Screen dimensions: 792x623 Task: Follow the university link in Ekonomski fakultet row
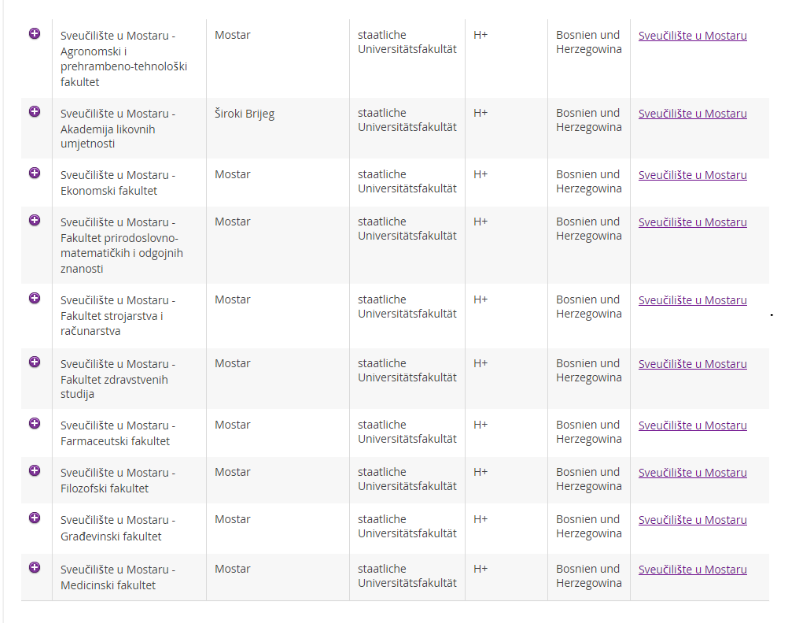(692, 175)
